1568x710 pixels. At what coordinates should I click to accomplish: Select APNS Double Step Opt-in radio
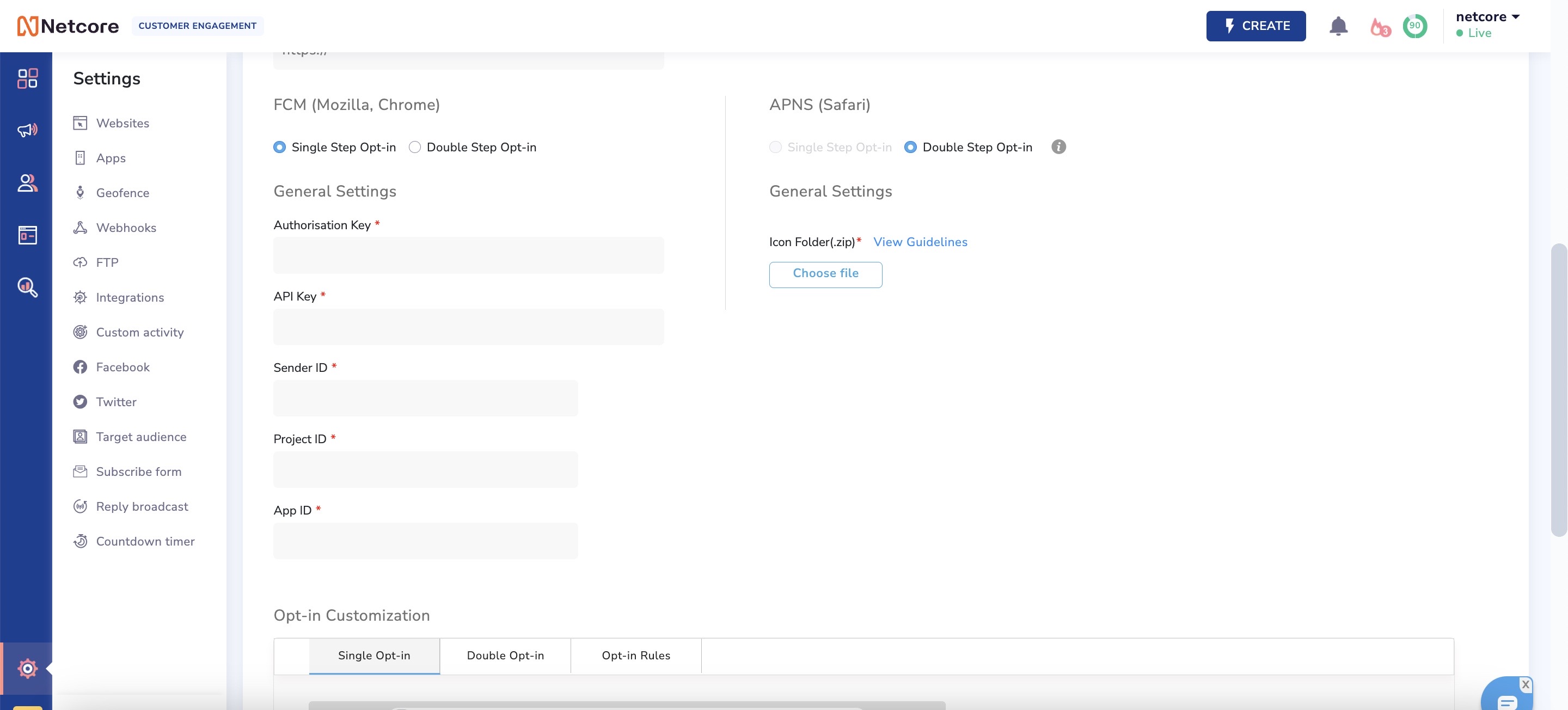[910, 147]
